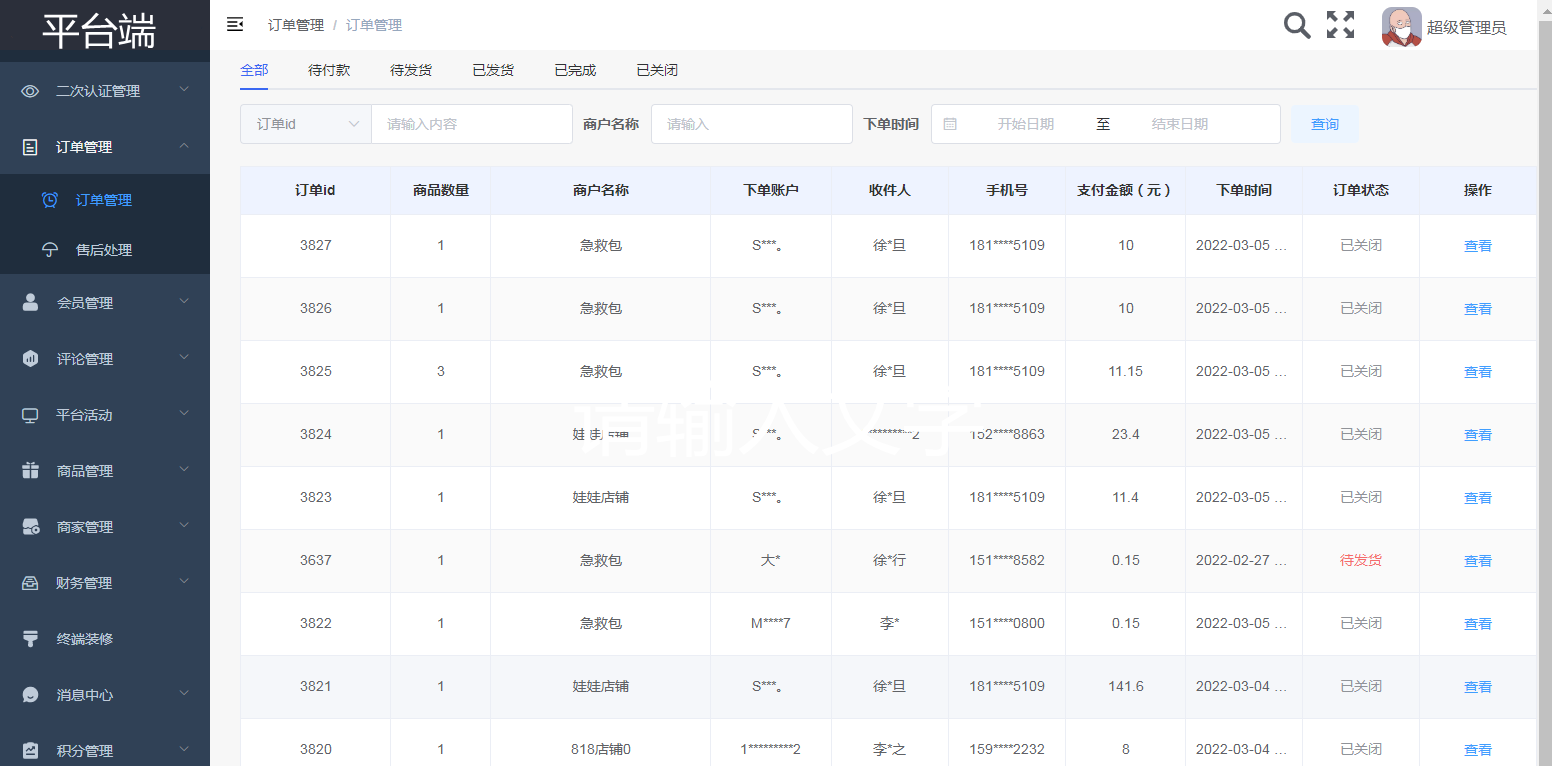This screenshot has width=1552, height=766.
Task: Click the 商品管理 gift icon
Action: tap(30, 471)
